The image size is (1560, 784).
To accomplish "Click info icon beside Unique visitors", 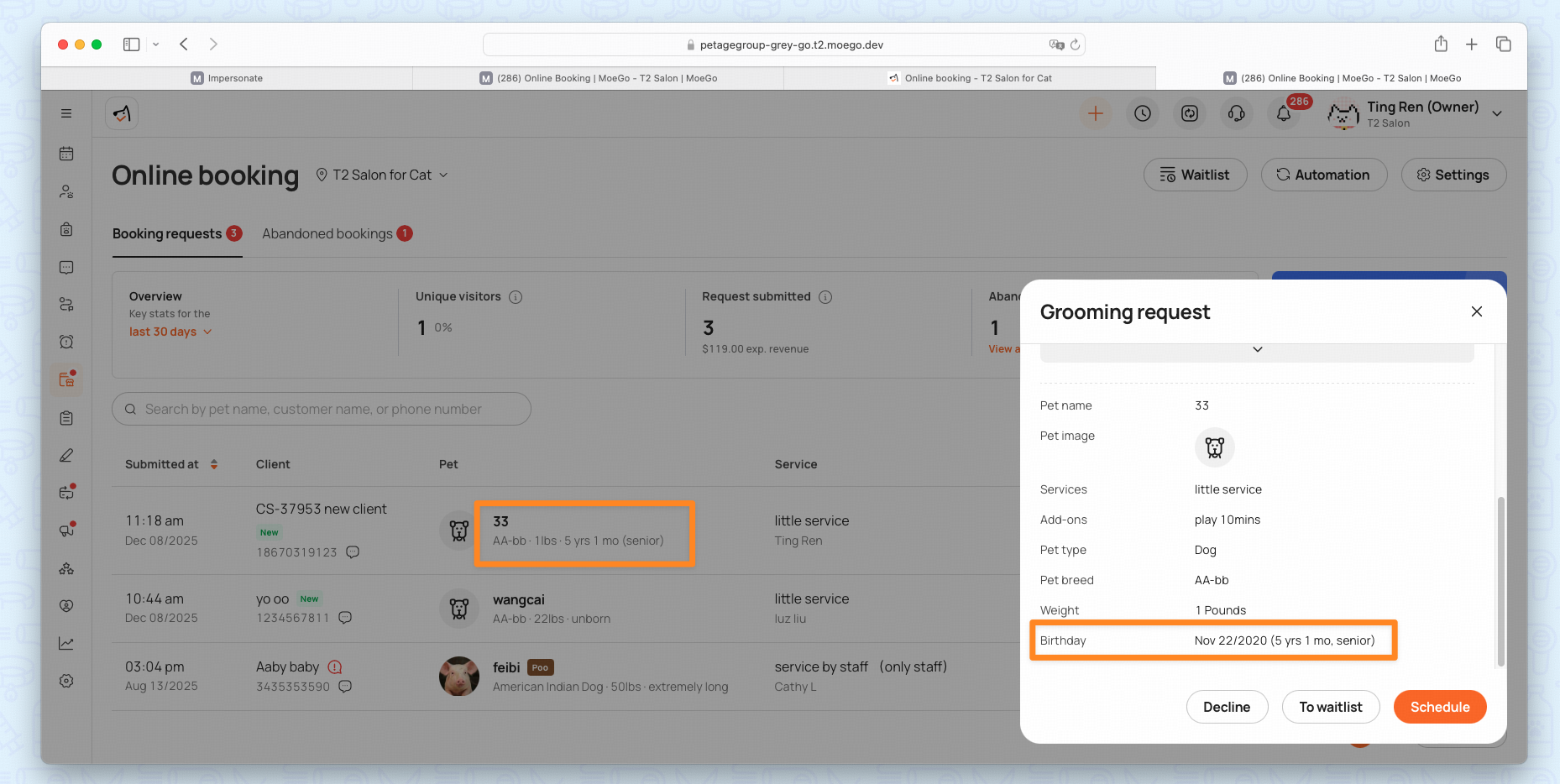I will [x=516, y=297].
